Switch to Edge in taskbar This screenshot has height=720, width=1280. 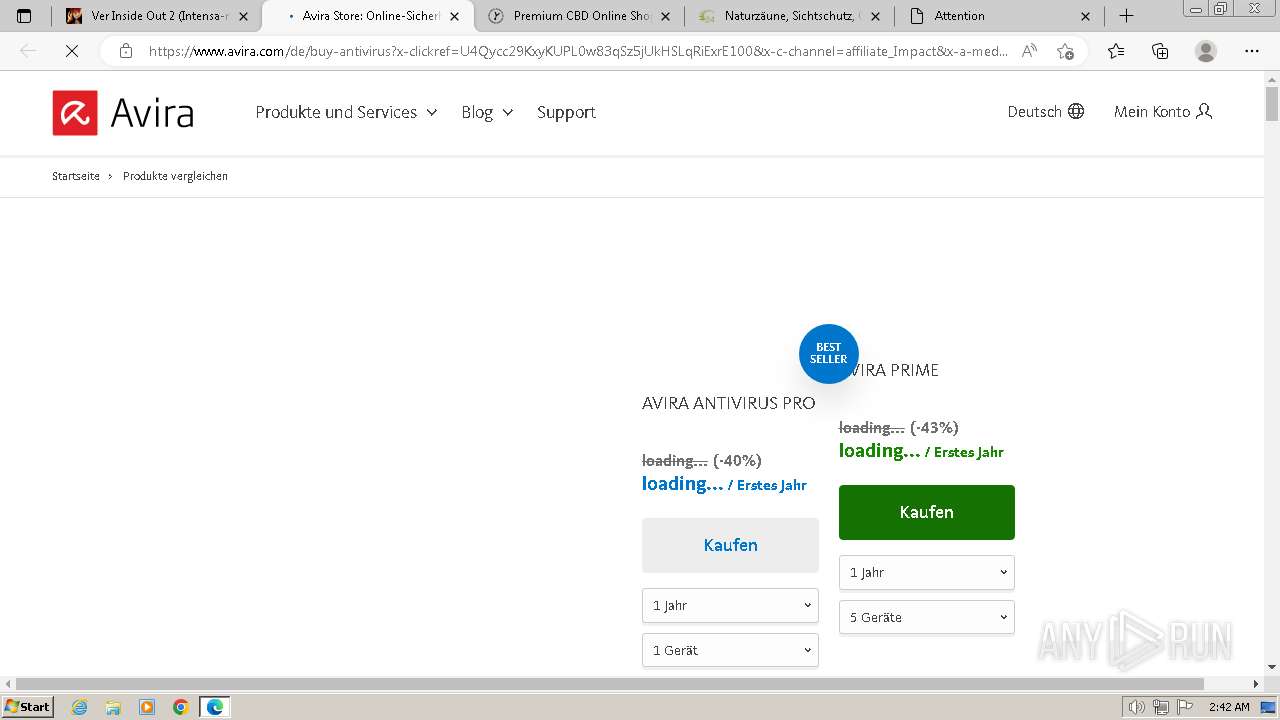215,707
